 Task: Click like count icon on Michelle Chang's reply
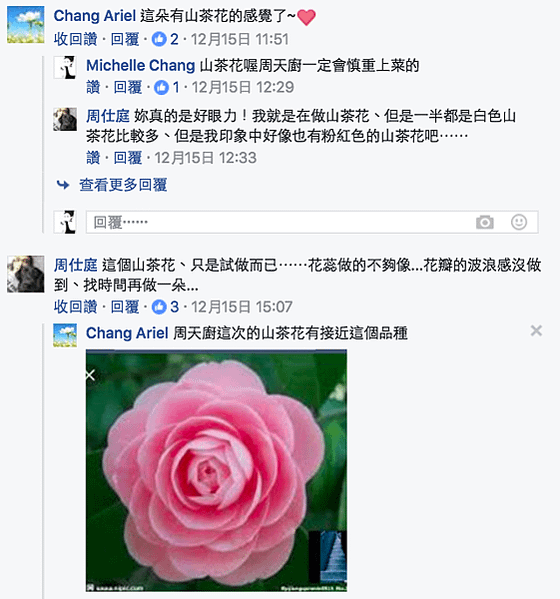pos(161,87)
